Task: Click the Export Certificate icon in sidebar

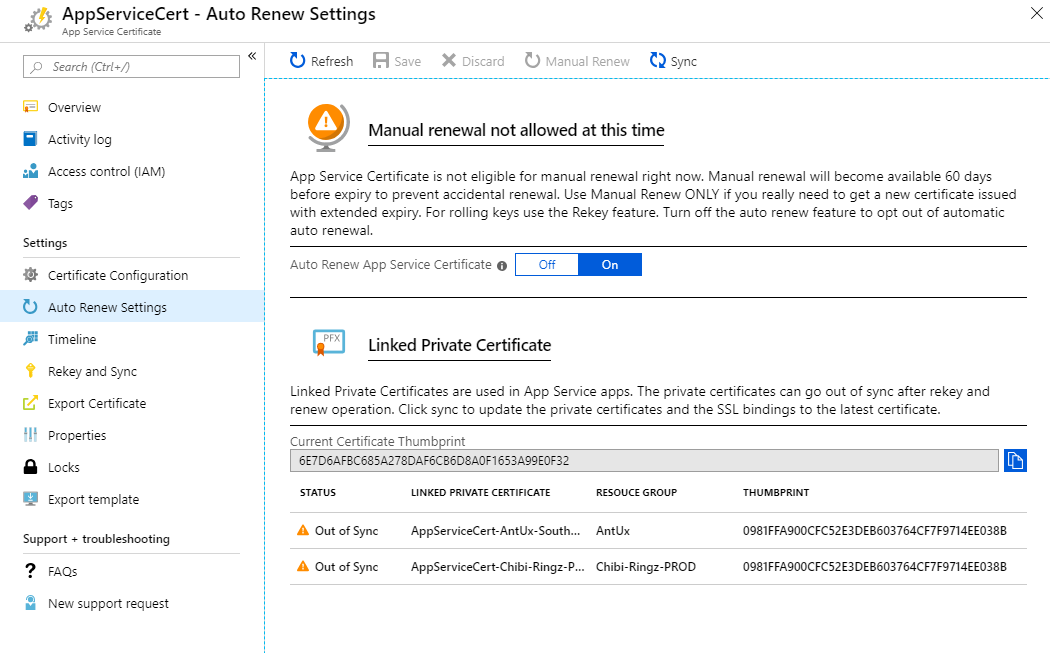Action: tap(30, 403)
